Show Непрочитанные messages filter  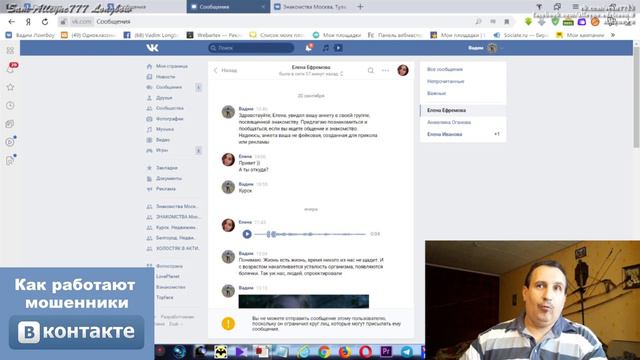[x=446, y=81]
